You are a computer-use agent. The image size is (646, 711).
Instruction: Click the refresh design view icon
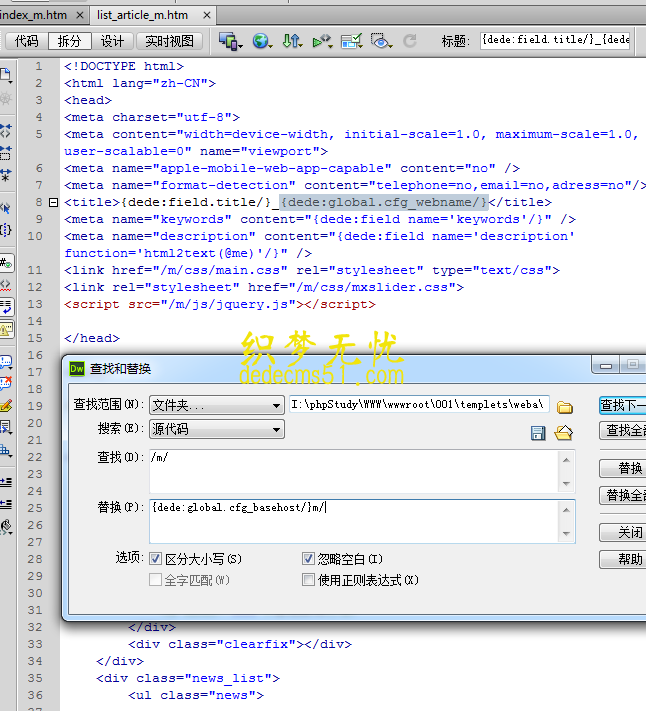click(410, 41)
